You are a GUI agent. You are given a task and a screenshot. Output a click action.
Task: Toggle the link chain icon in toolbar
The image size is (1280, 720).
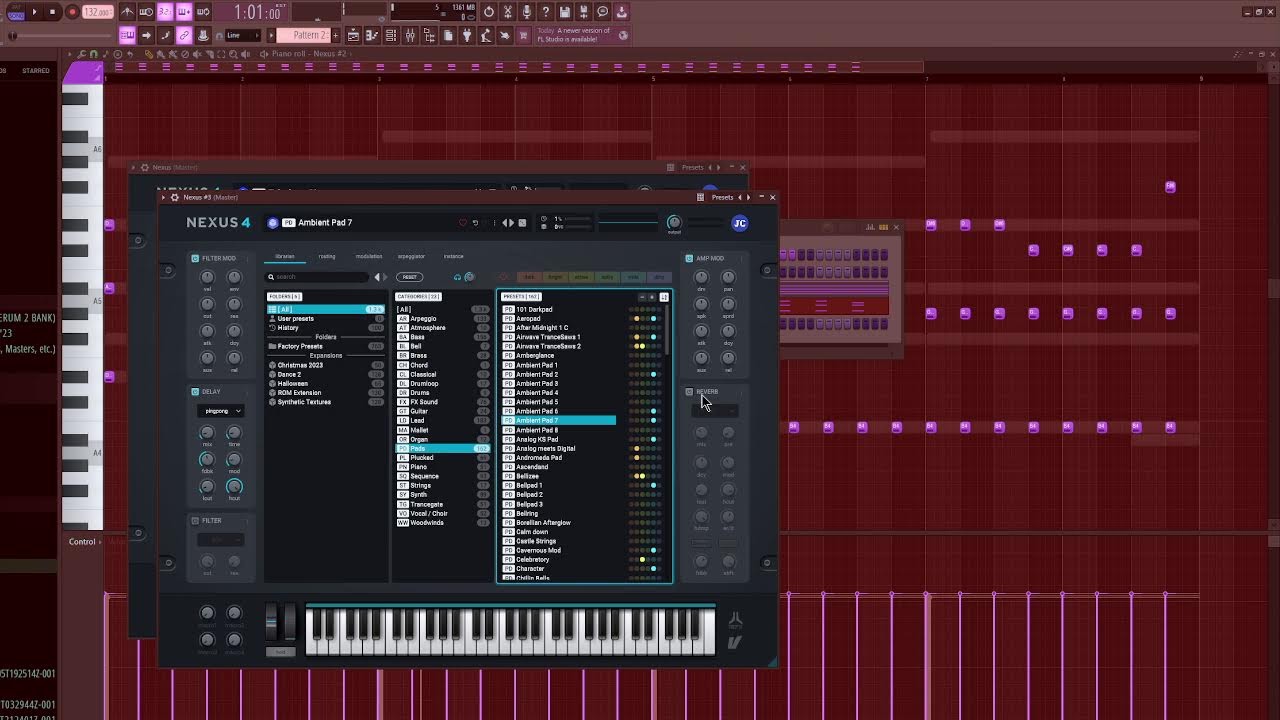point(184,35)
